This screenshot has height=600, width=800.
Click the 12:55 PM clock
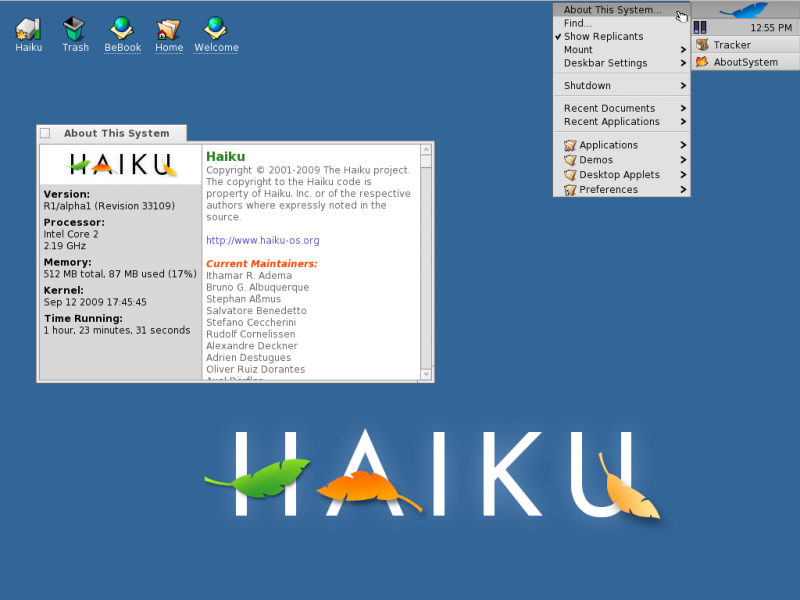point(771,28)
